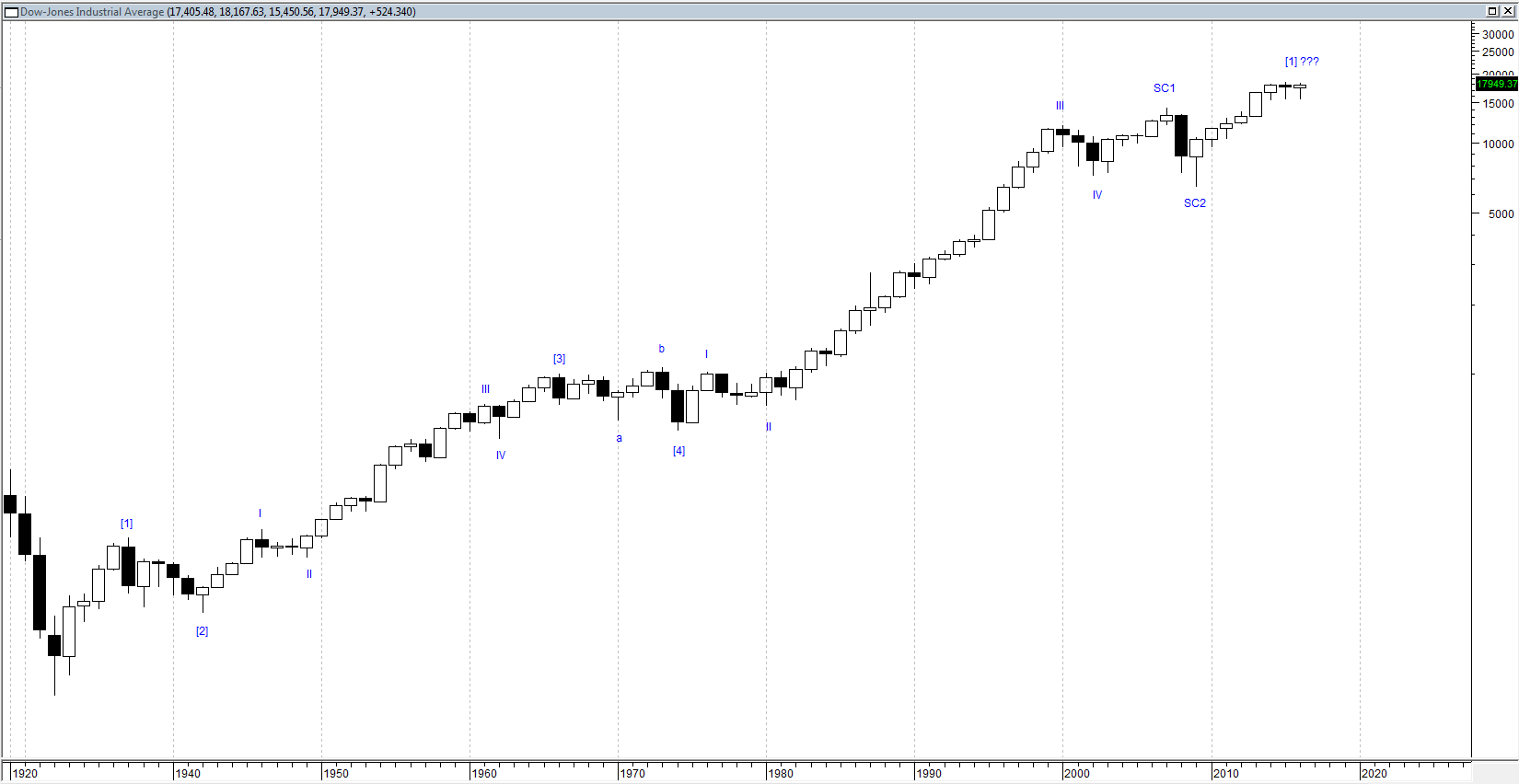Close the Dow-Jones chart window
Viewport: 1519px width, 784px height.
click(1508, 11)
